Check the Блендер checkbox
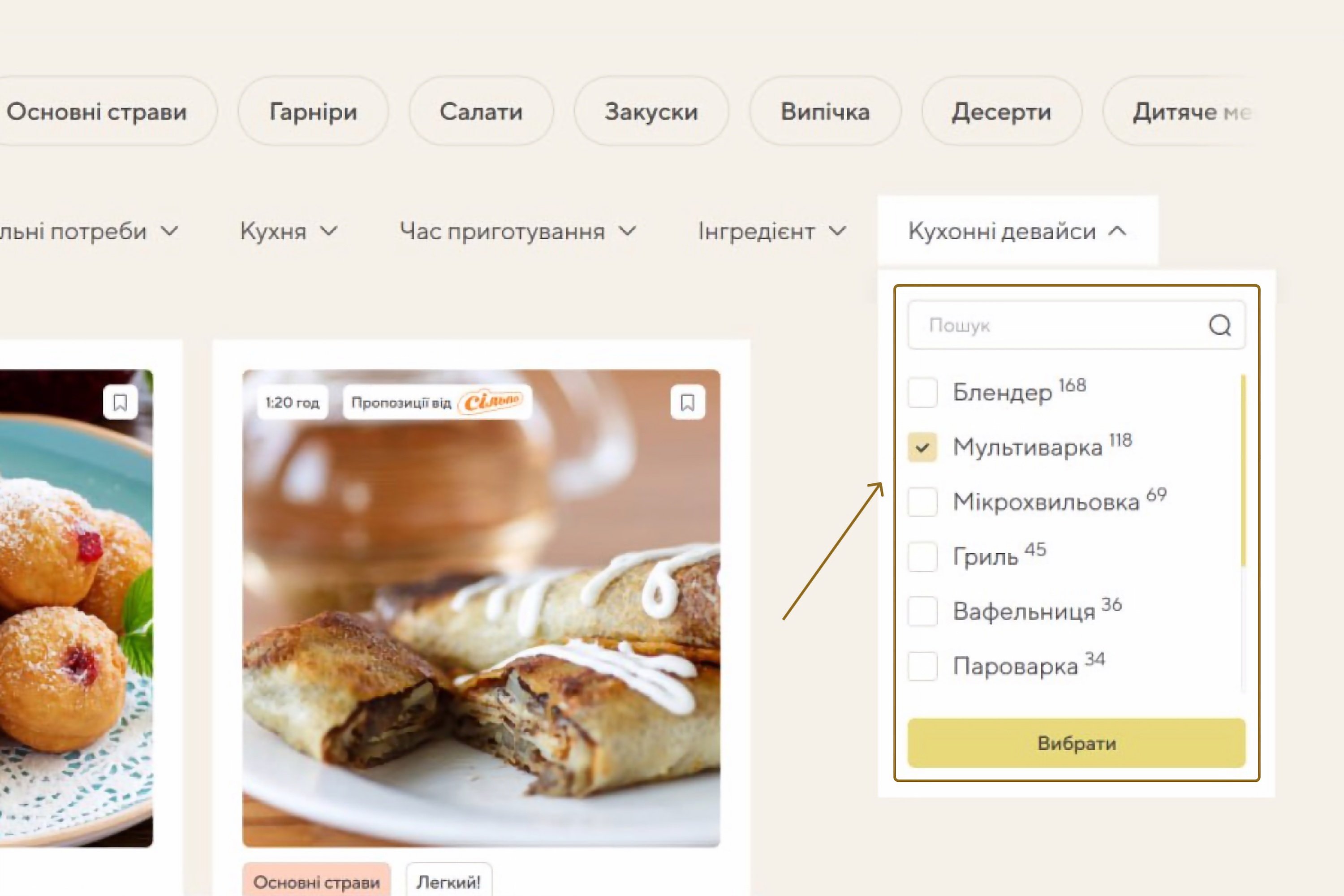The width and height of the screenshot is (1344, 896). coord(922,392)
